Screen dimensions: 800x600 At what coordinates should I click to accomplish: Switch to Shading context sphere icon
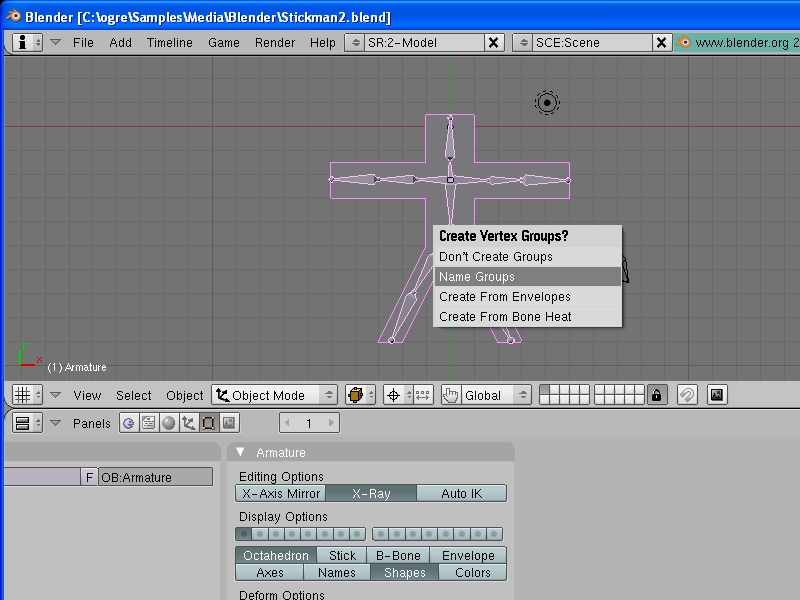168,423
